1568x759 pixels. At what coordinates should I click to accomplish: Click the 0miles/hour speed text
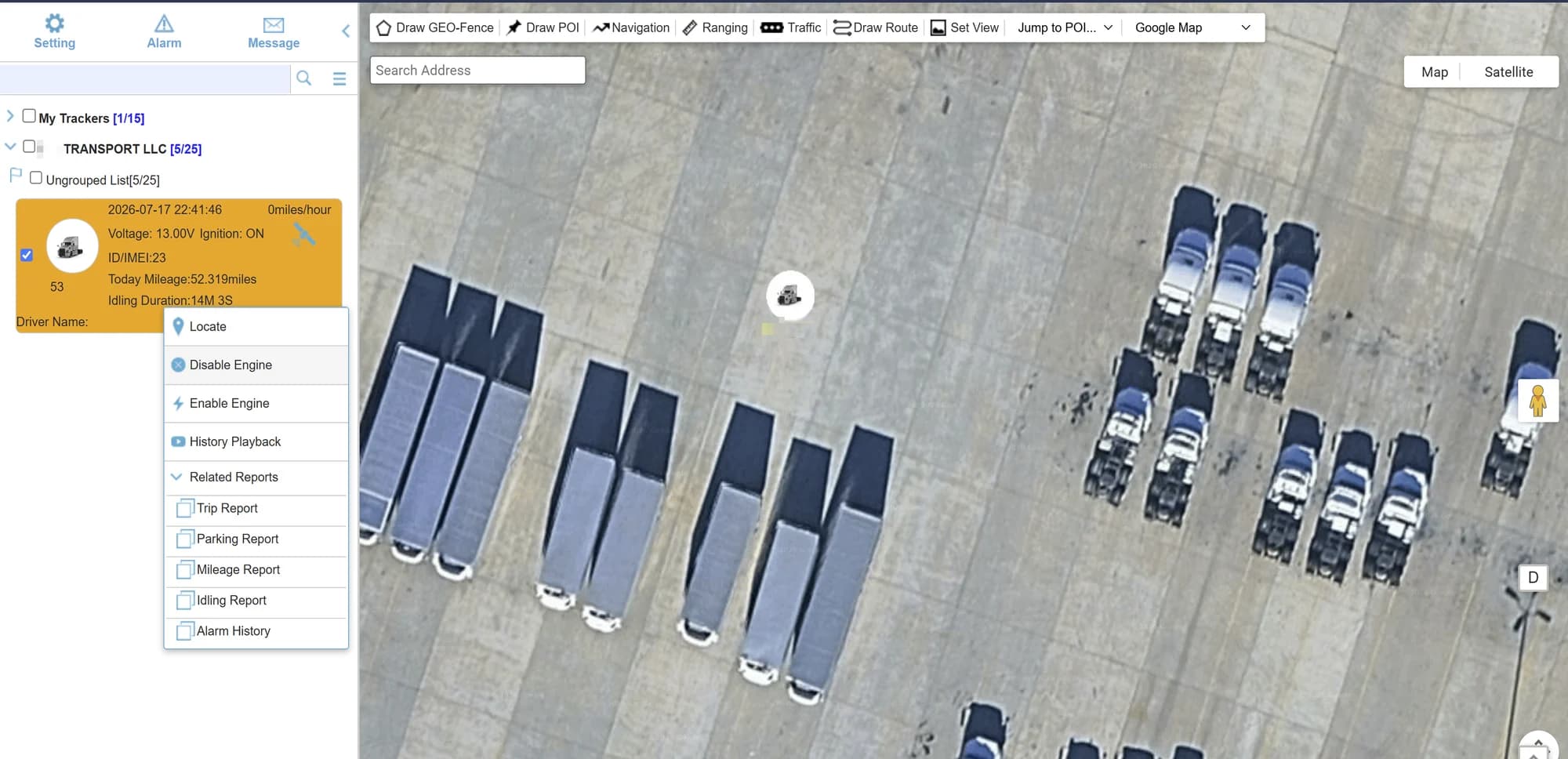[299, 209]
